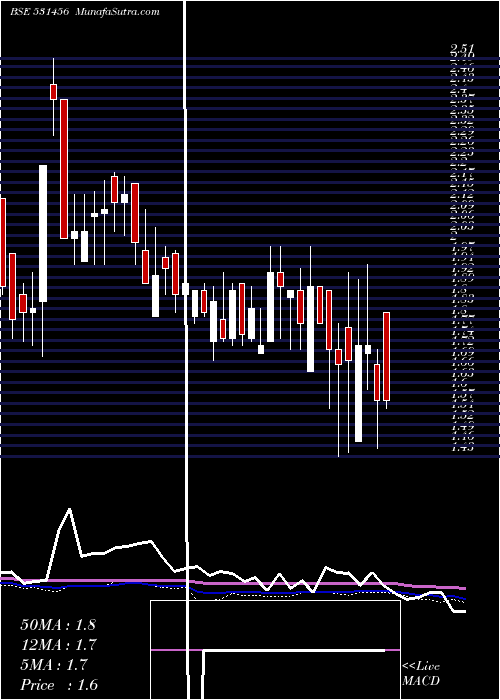Click the last red candlestick on the chart
This screenshot has height=700, width=500.
[387, 356]
